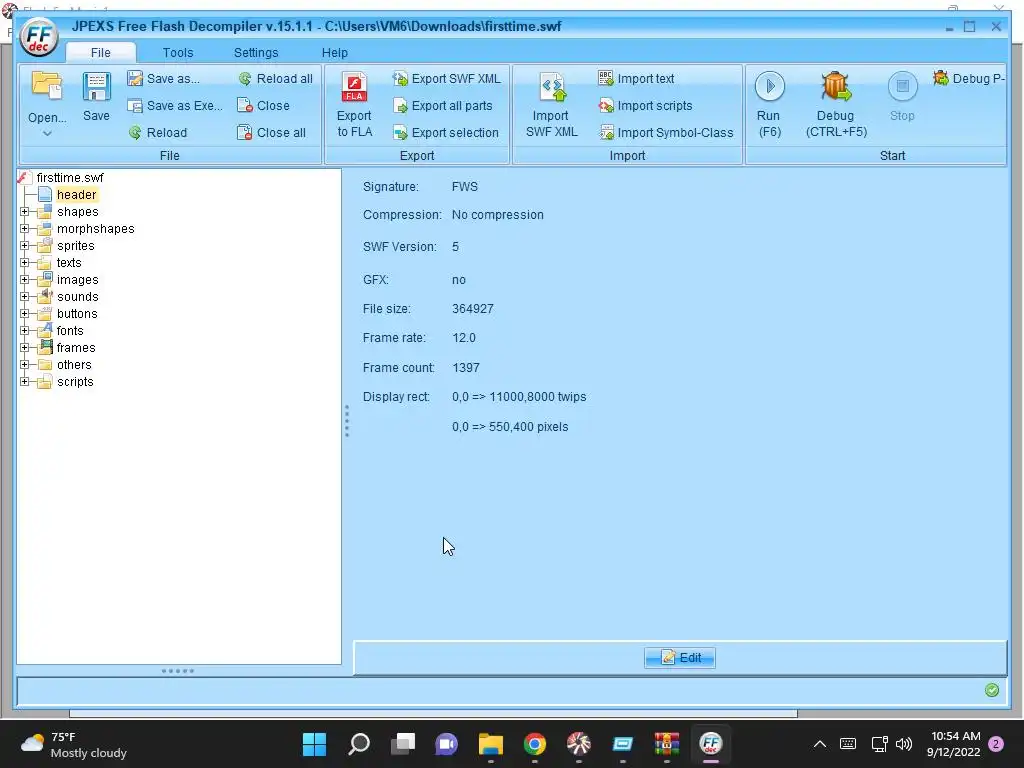
Task: Click the WinRAR taskbar icon
Action: pyautogui.click(x=666, y=744)
